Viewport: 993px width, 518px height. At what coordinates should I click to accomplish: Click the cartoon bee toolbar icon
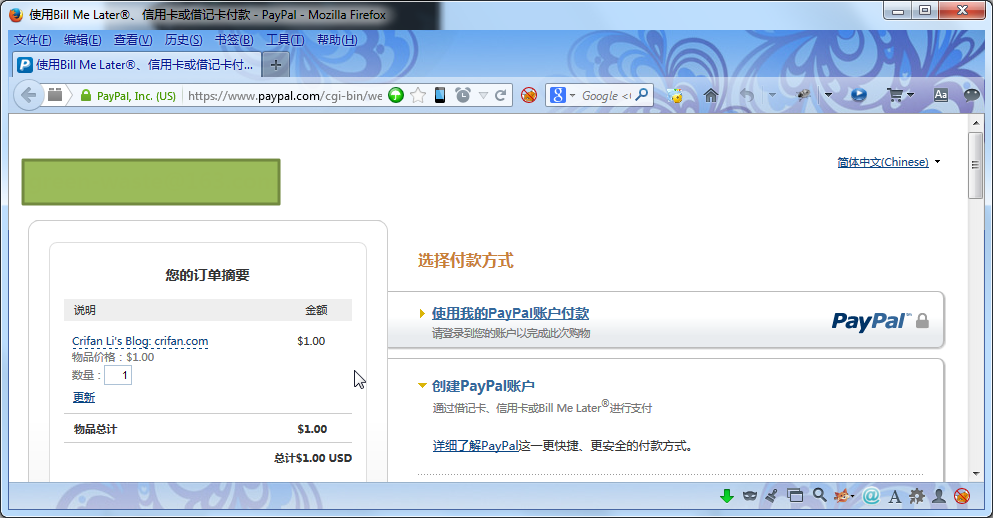coord(675,96)
